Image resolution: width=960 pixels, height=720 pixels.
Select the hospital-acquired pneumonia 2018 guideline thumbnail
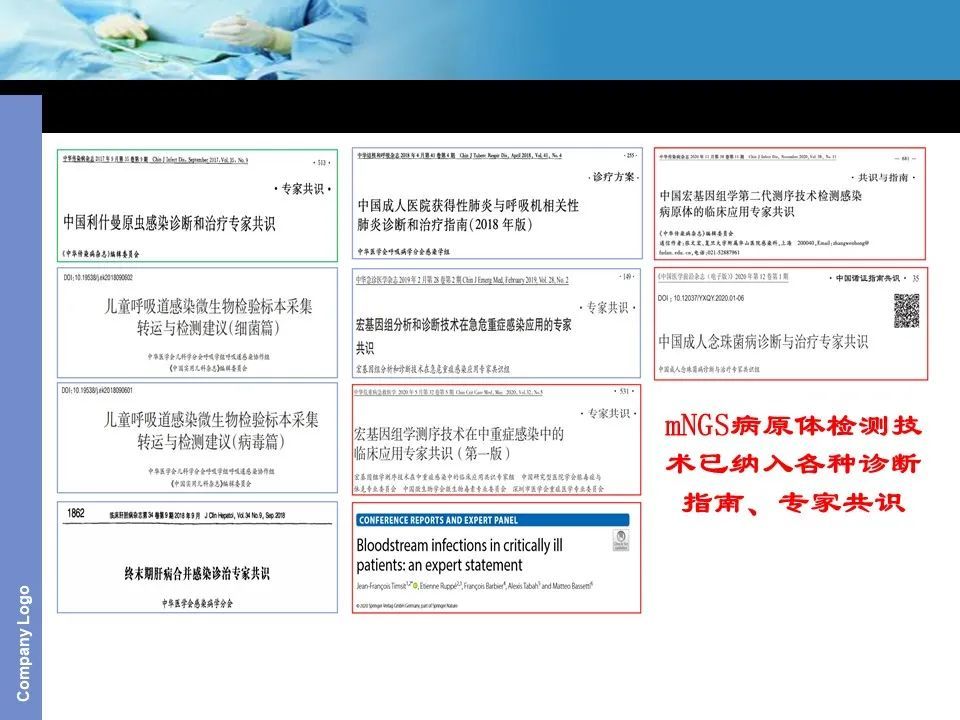[497, 203]
